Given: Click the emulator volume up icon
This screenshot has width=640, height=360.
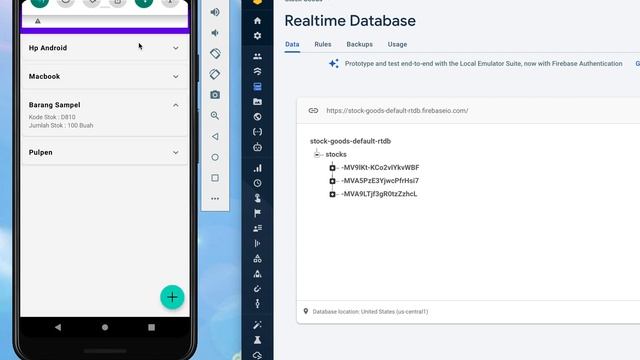Looking at the screenshot, I should point(215,12).
